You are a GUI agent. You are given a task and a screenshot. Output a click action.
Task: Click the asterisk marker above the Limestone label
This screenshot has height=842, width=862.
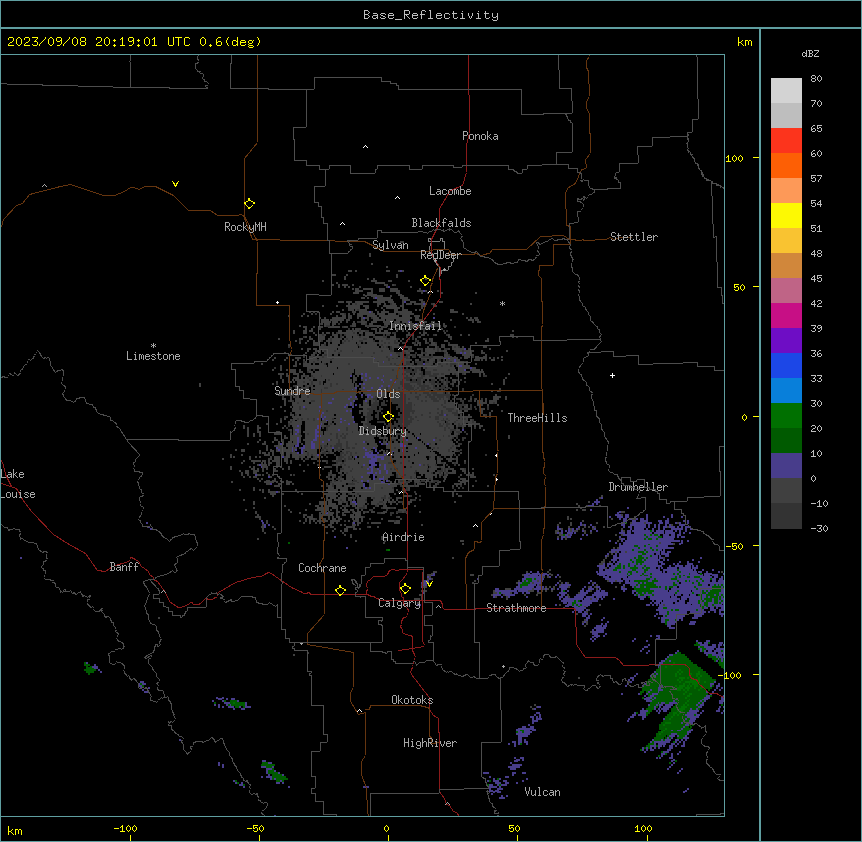pyautogui.click(x=153, y=345)
